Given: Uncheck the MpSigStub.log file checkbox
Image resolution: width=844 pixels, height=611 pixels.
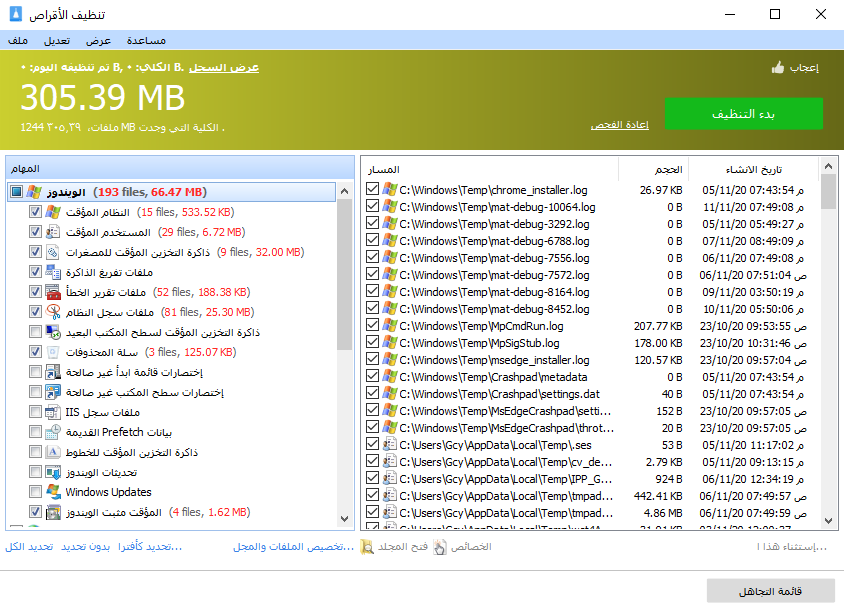Looking at the screenshot, I should tap(372, 342).
